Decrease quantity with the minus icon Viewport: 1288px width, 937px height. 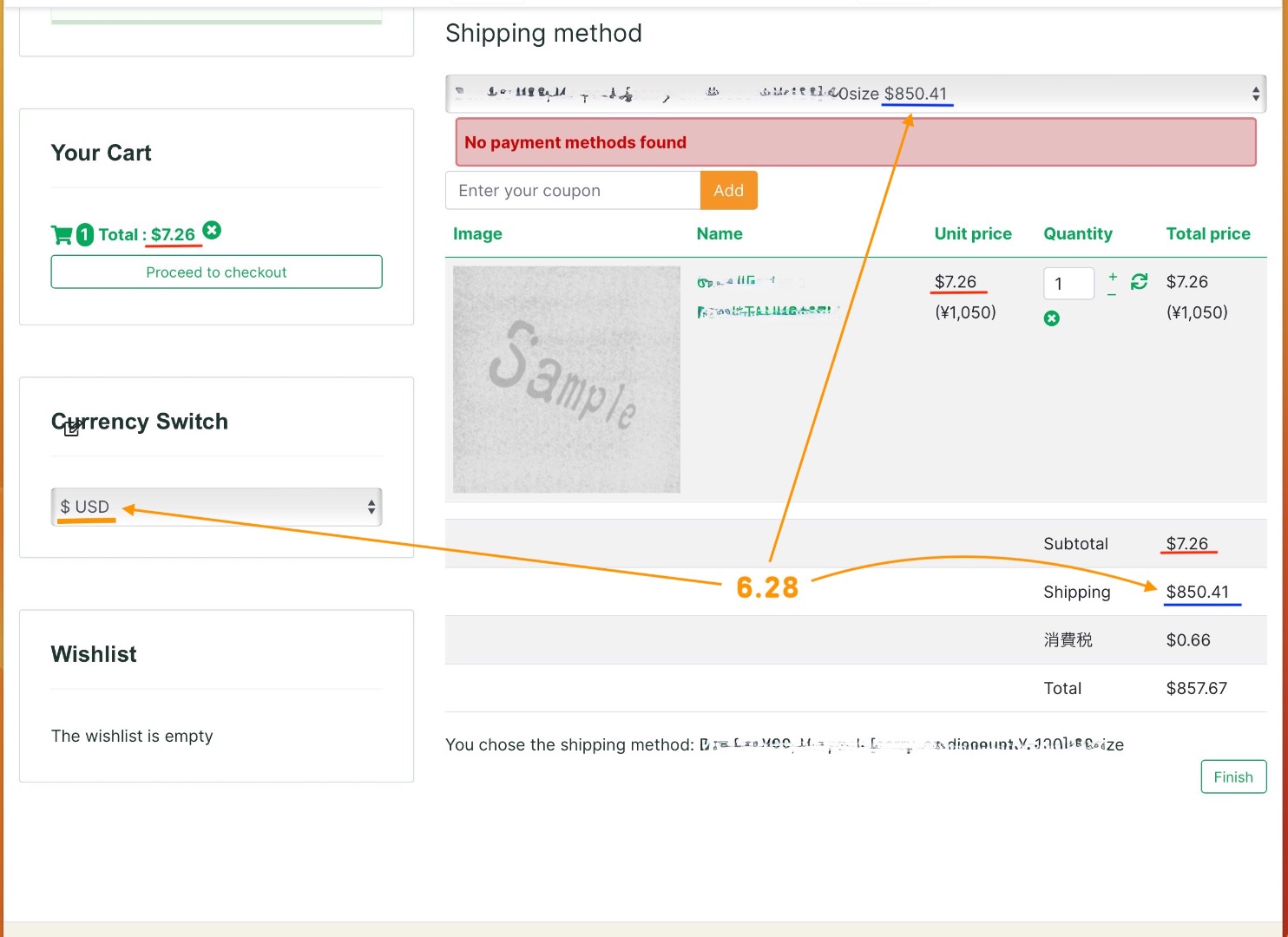1113,295
